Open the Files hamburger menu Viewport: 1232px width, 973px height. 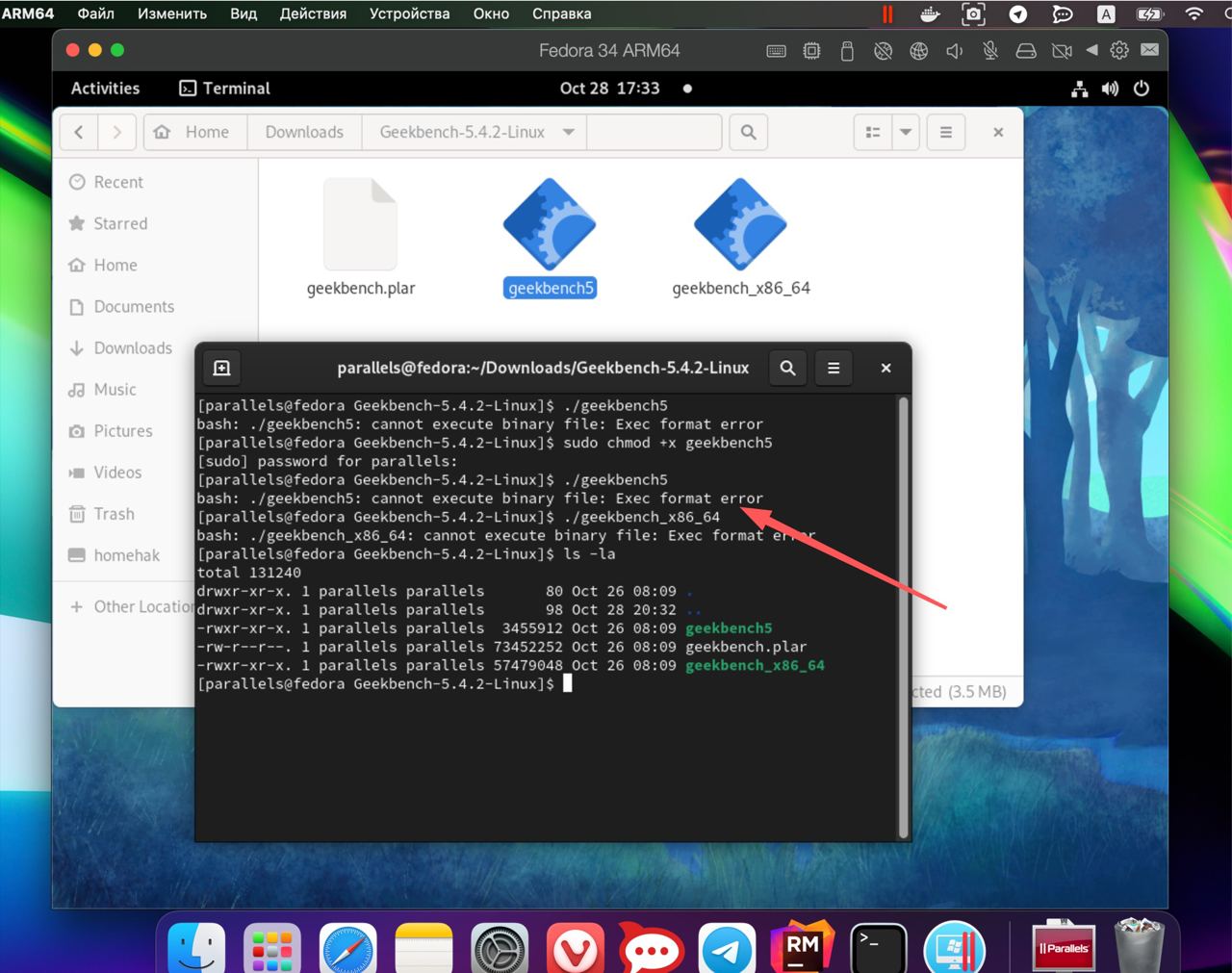pos(946,132)
